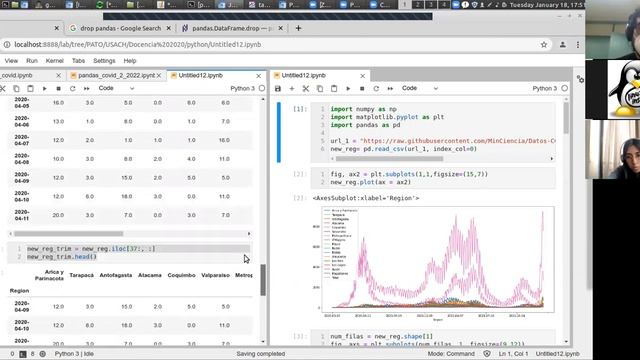The width and height of the screenshot is (640, 360).
Task: Open the Run menu
Action: [32, 61]
